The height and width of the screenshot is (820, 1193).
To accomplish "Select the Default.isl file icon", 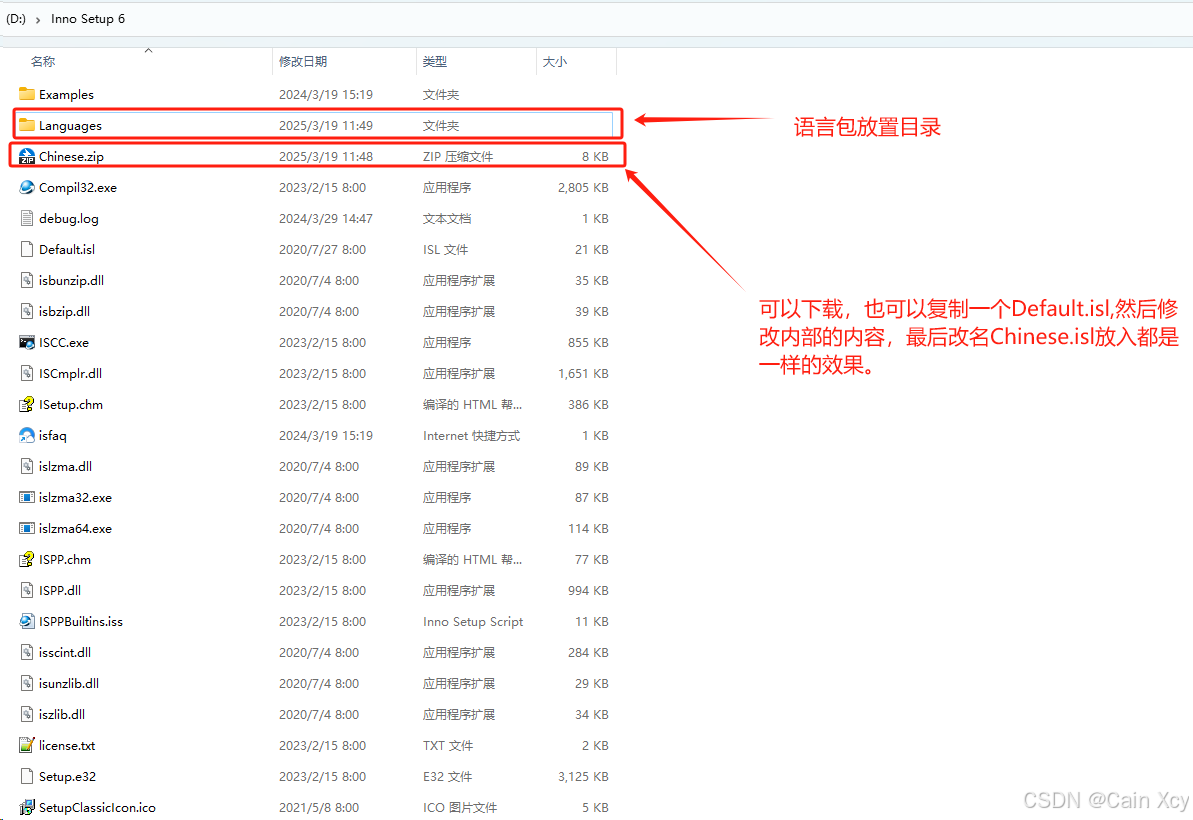I will [x=27, y=249].
